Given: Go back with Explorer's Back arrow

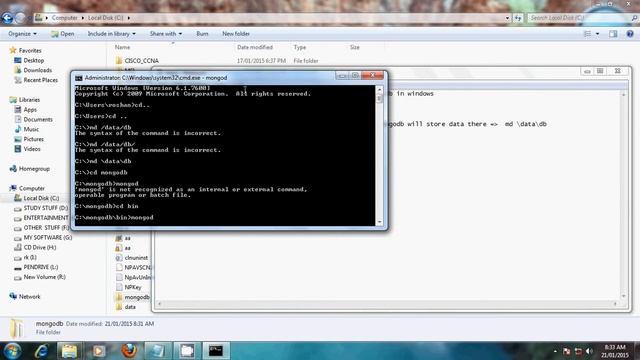Looking at the screenshot, I should tap(7, 18).
